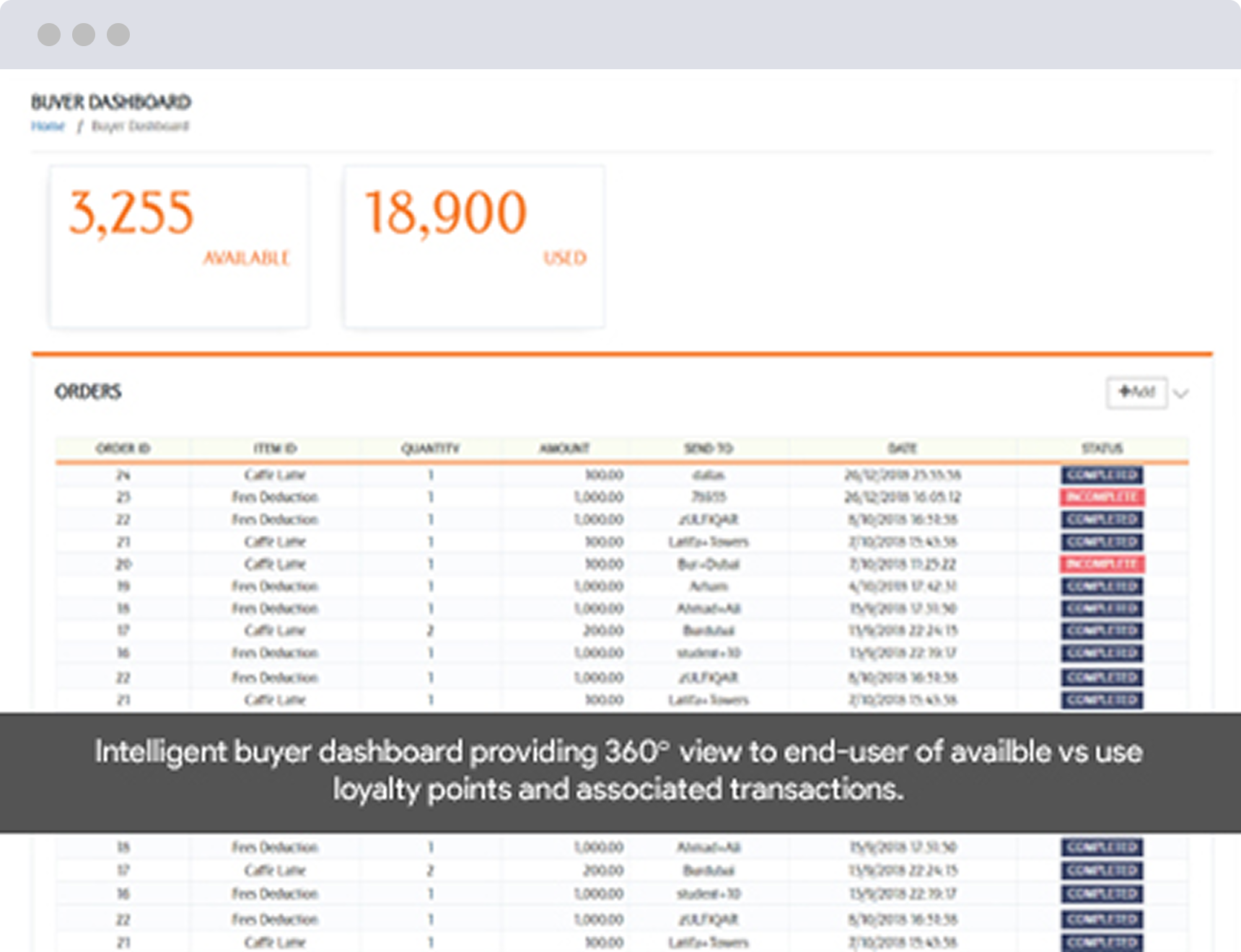Click the Buyer Dashboard breadcrumb text
Image resolution: width=1241 pixels, height=952 pixels.
coord(140,126)
